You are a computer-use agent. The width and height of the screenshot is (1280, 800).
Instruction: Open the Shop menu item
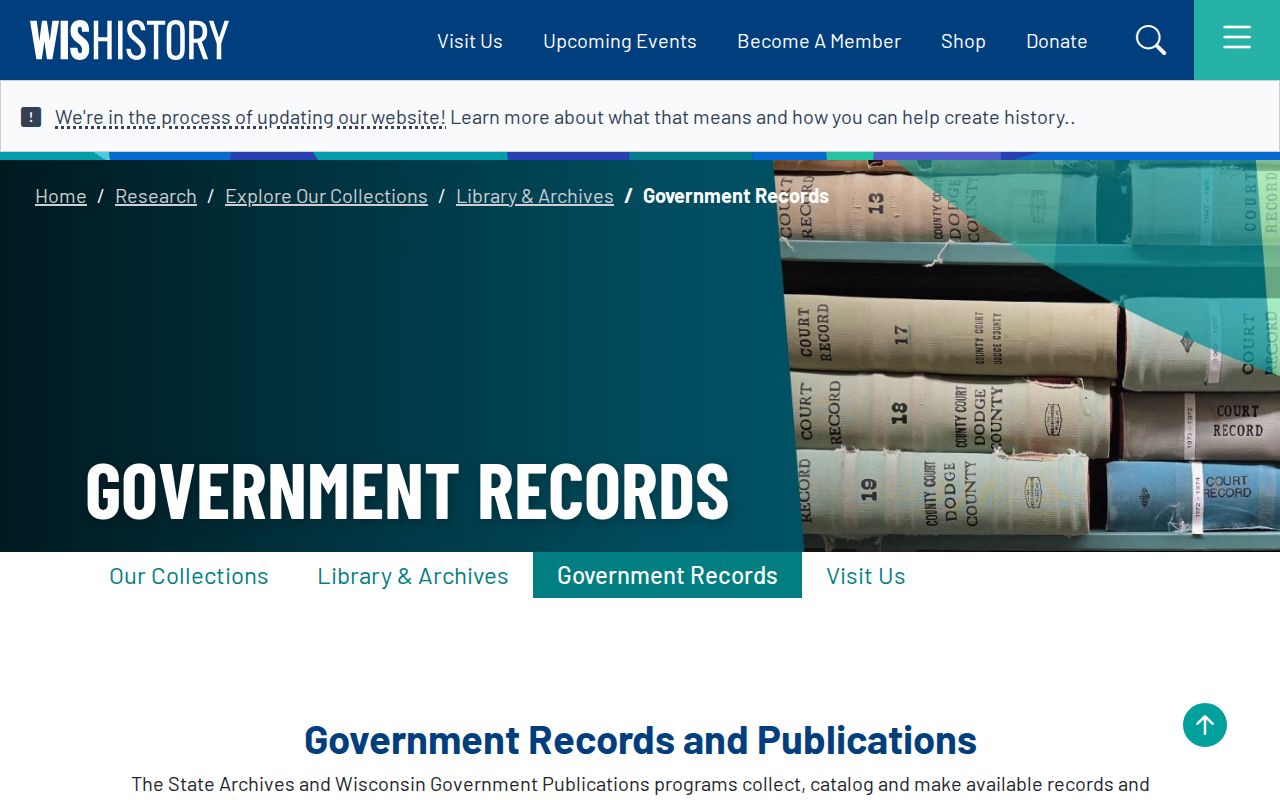click(x=963, y=41)
